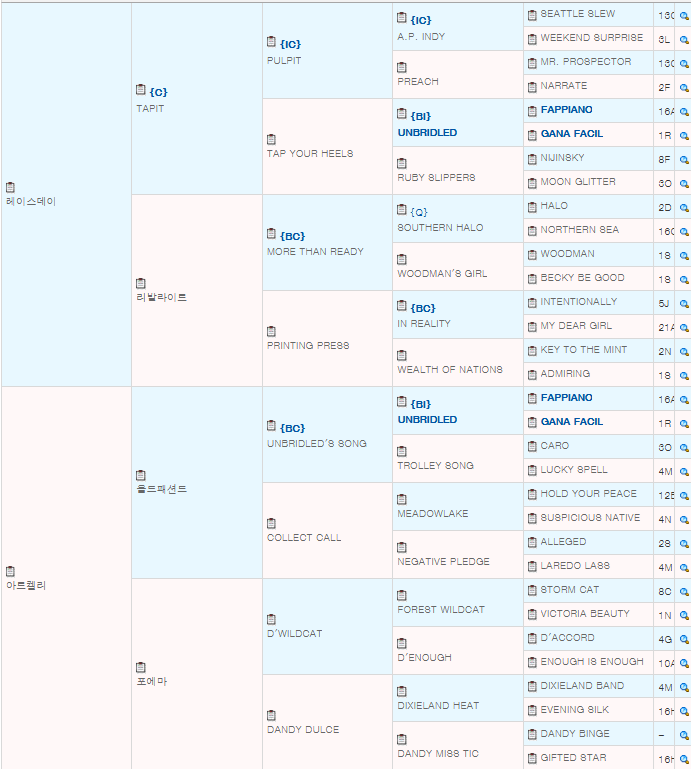Open the {Q} tag above SOUTHERN HALO
This screenshot has width=691, height=769.
[419, 212]
